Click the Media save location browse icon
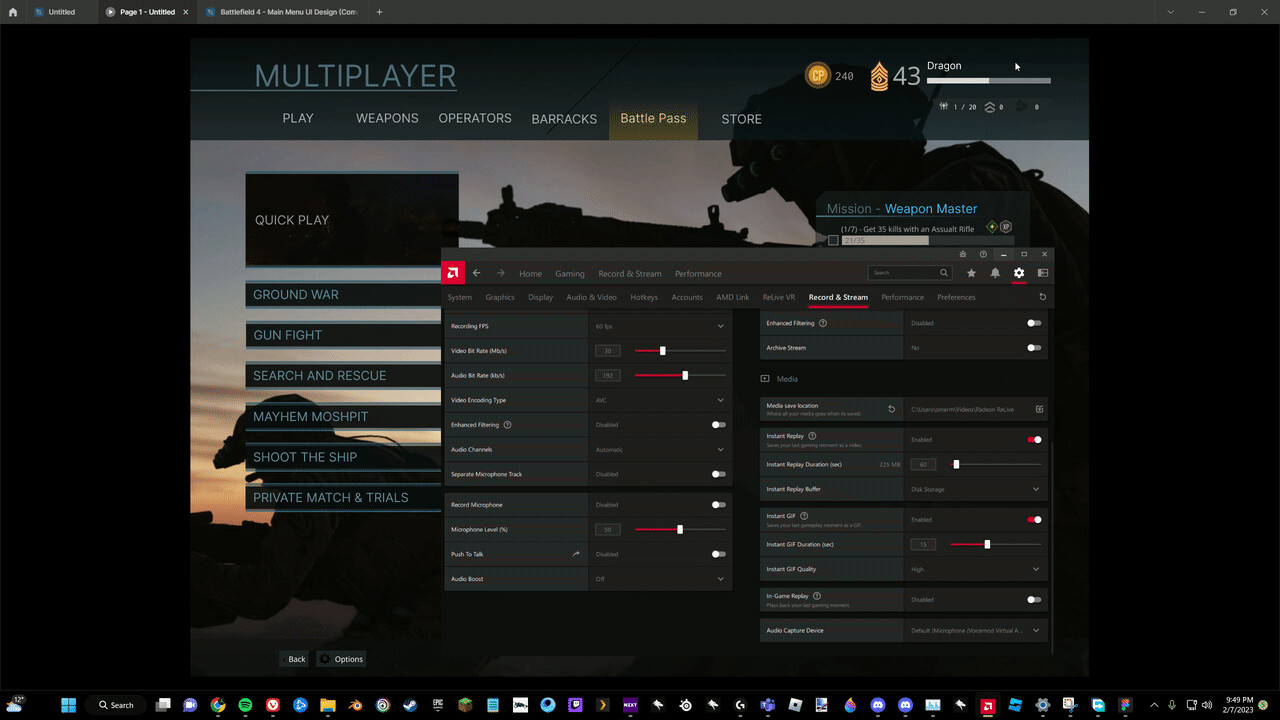 click(1039, 409)
